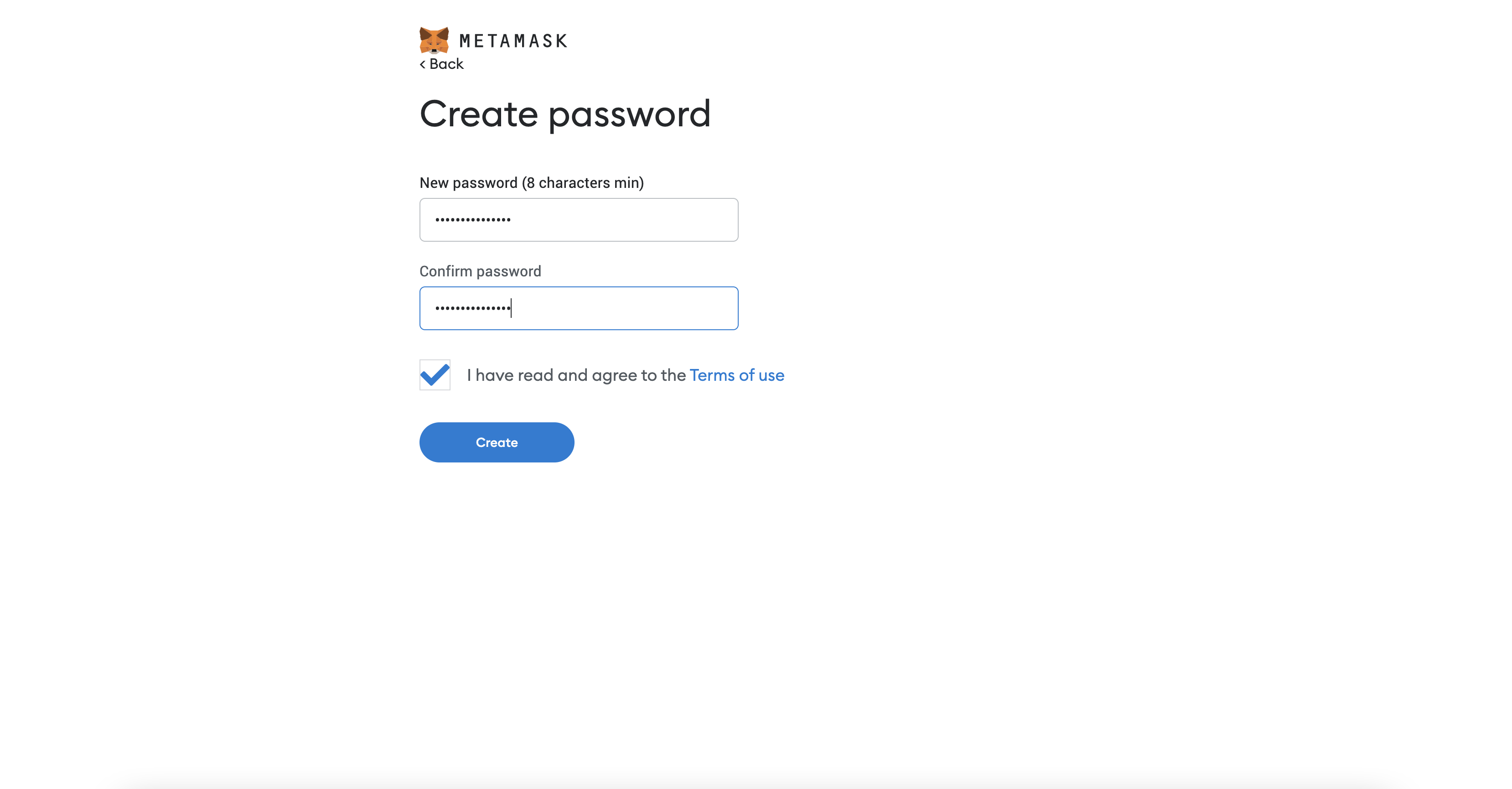Open the Terms of use link
Screen dimensions: 1512x789
(x=737, y=375)
